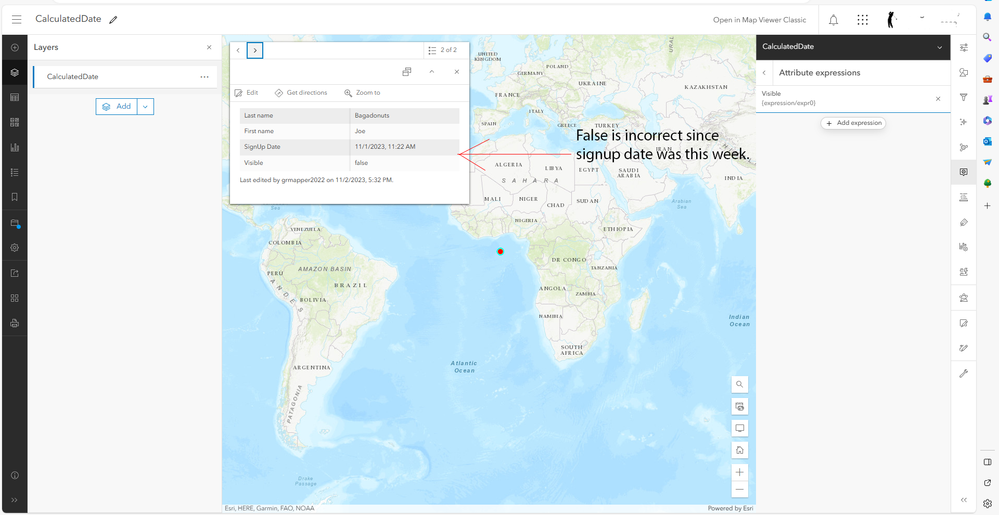
Task: Open options ellipsis for CalculatedDate layer
Action: click(x=205, y=76)
